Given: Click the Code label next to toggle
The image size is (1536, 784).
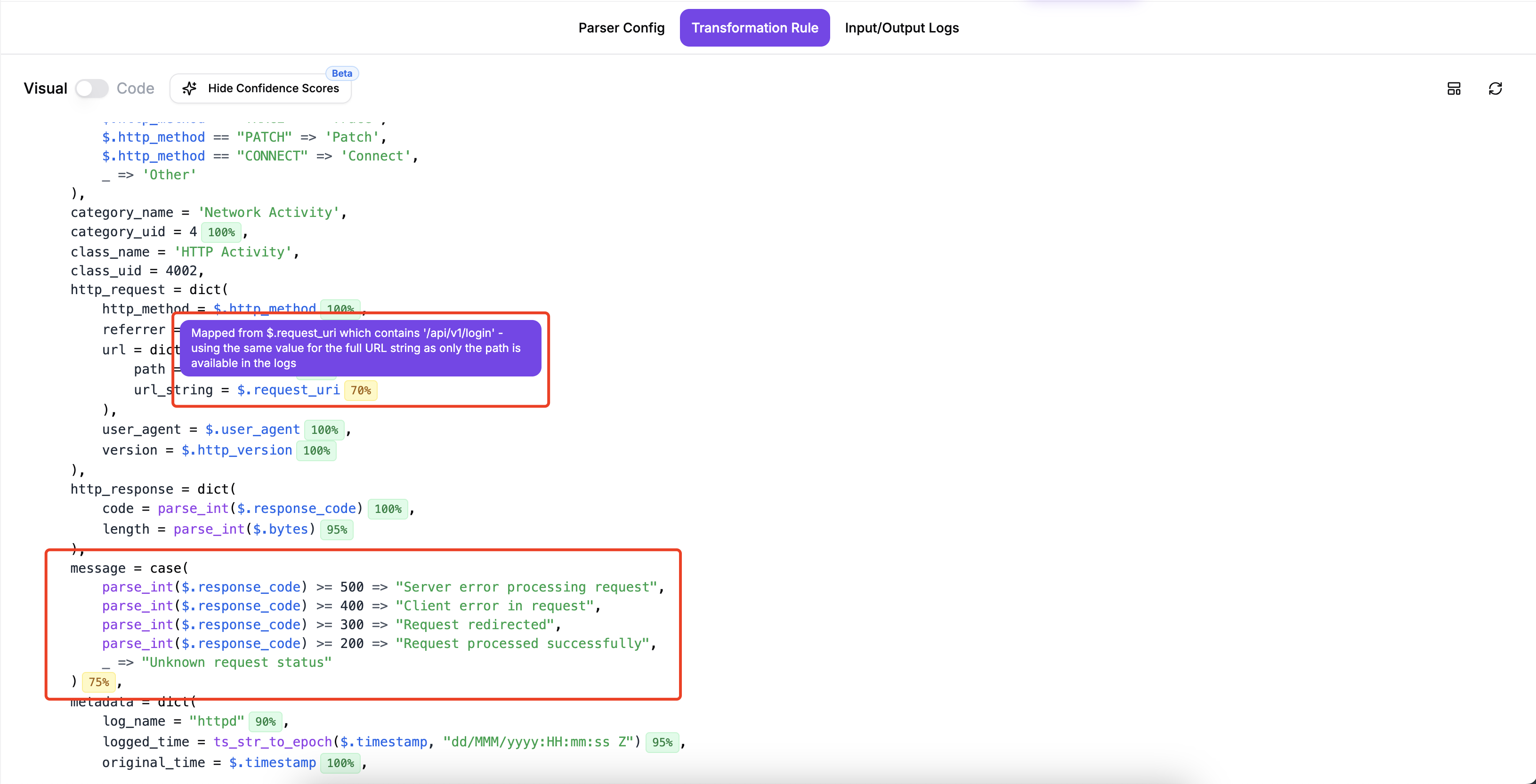Looking at the screenshot, I should 135,88.
